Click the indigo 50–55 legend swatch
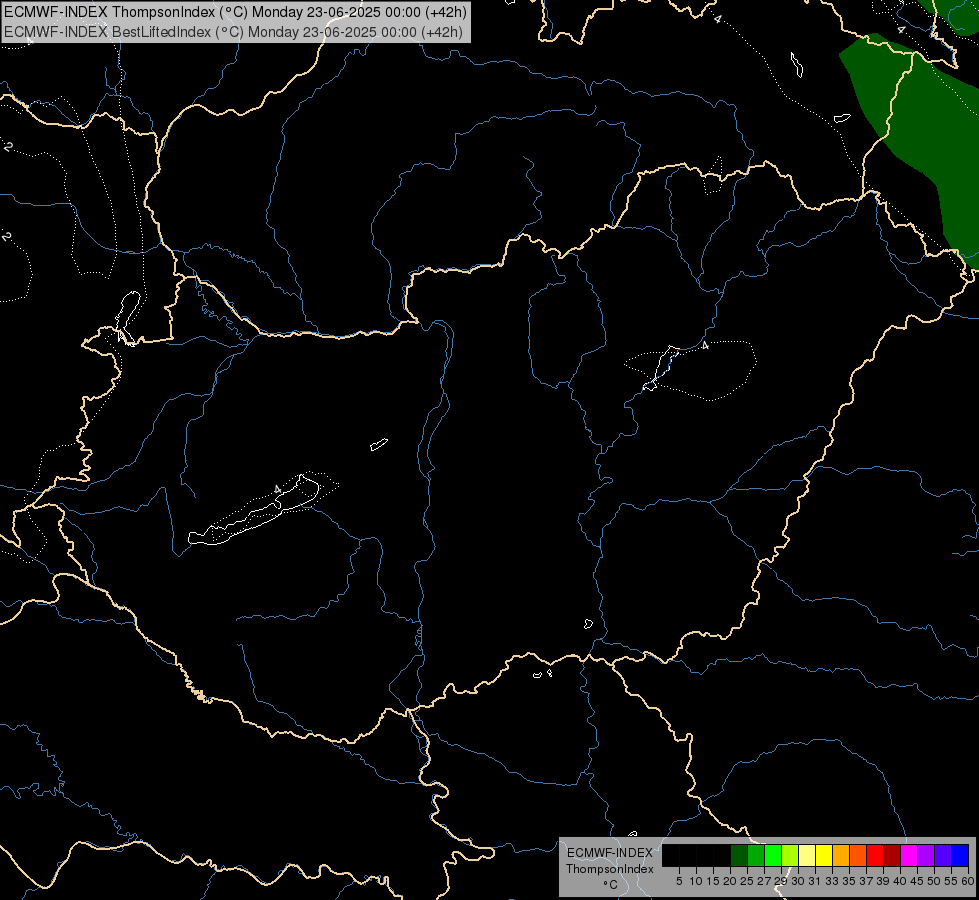The height and width of the screenshot is (900, 979). (x=942, y=856)
